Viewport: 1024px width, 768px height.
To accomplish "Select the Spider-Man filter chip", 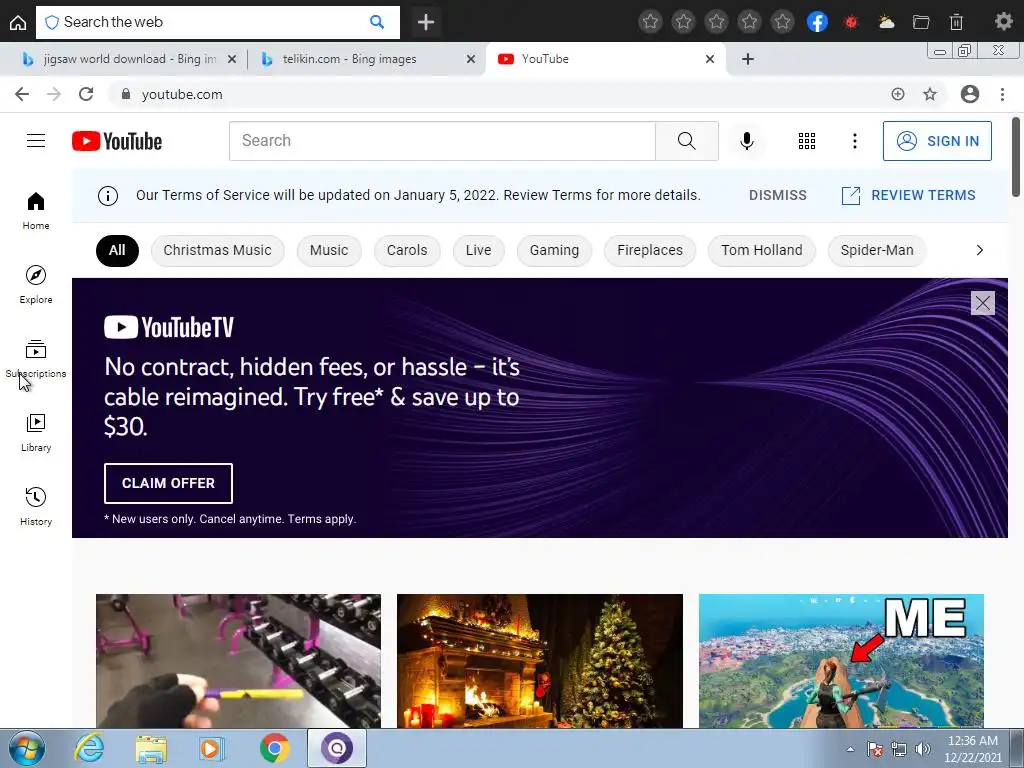I will (876, 250).
